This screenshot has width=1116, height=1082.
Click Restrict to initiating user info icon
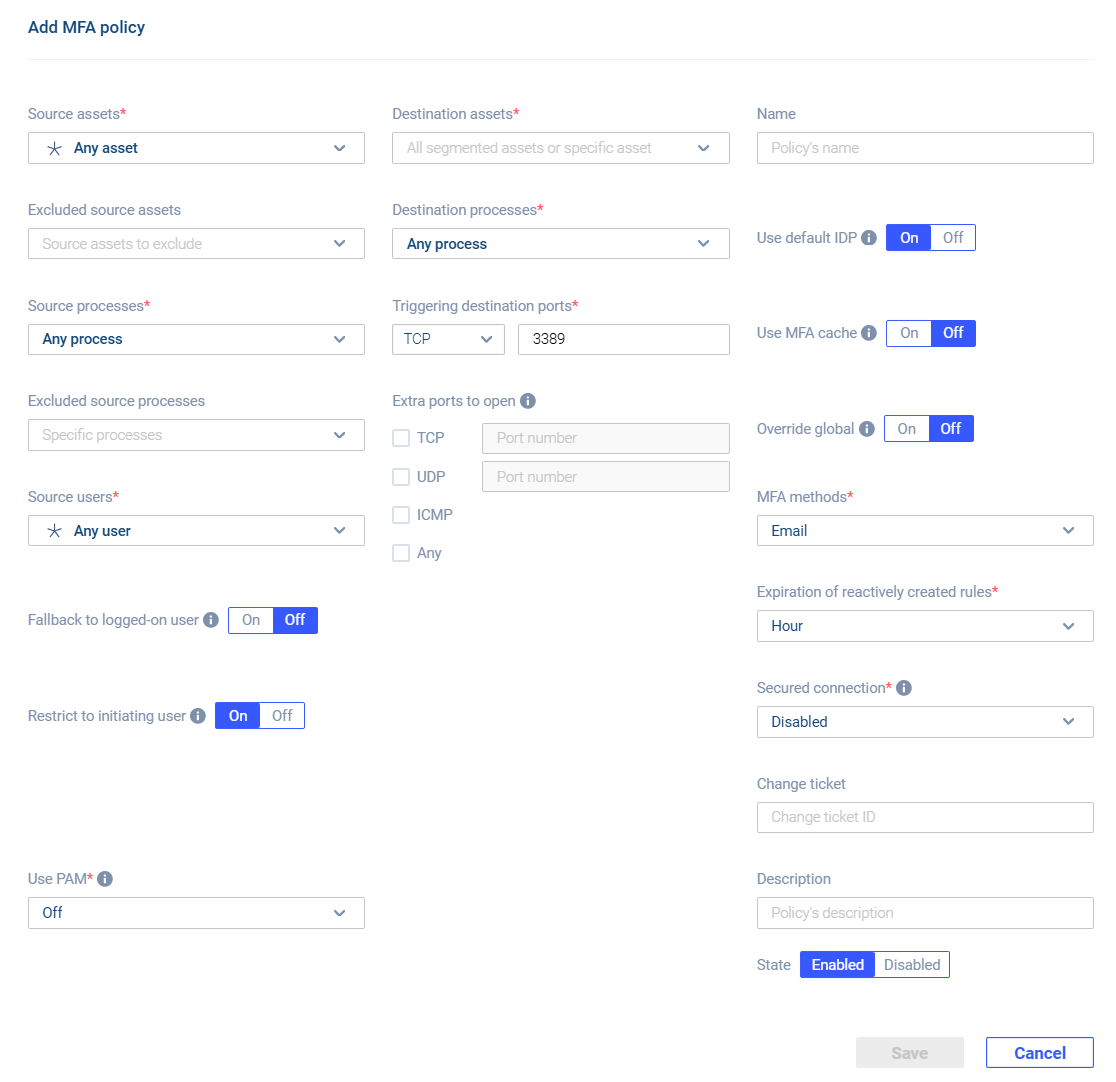click(x=198, y=715)
